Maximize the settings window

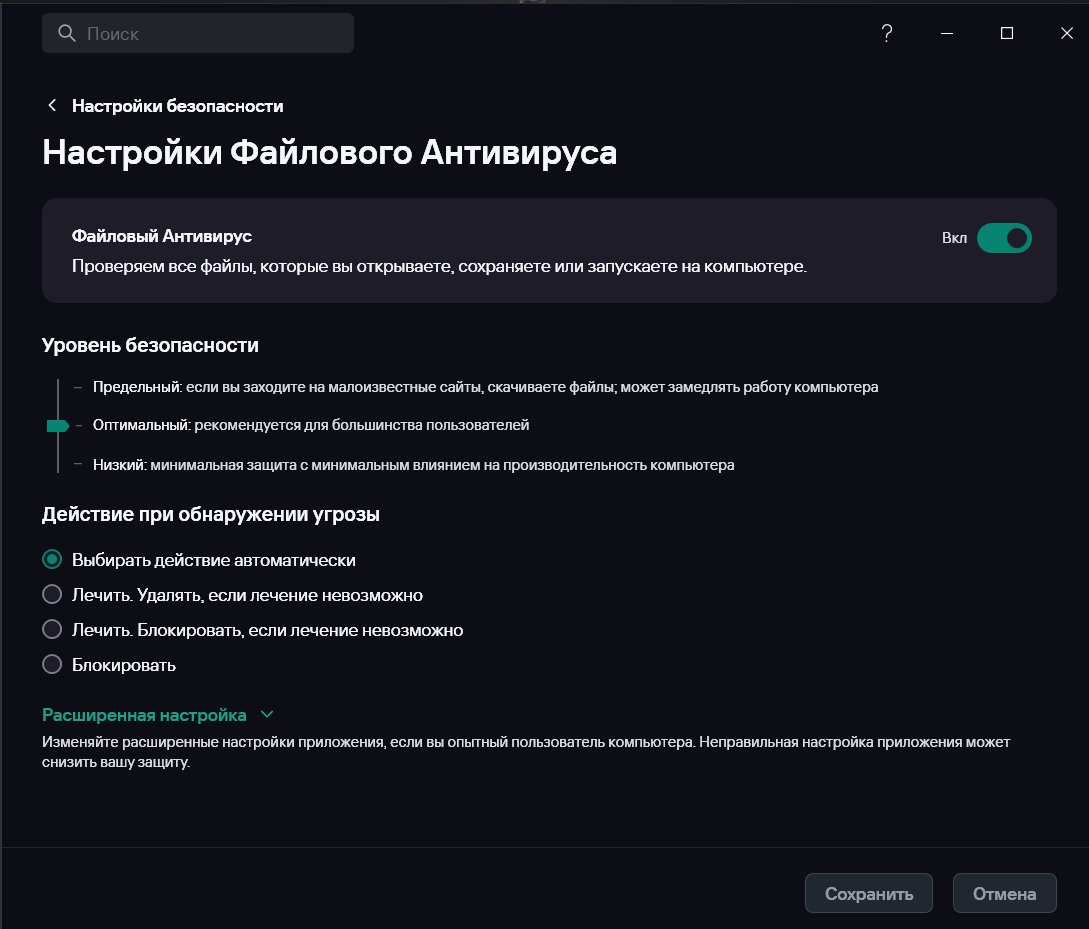click(1007, 33)
